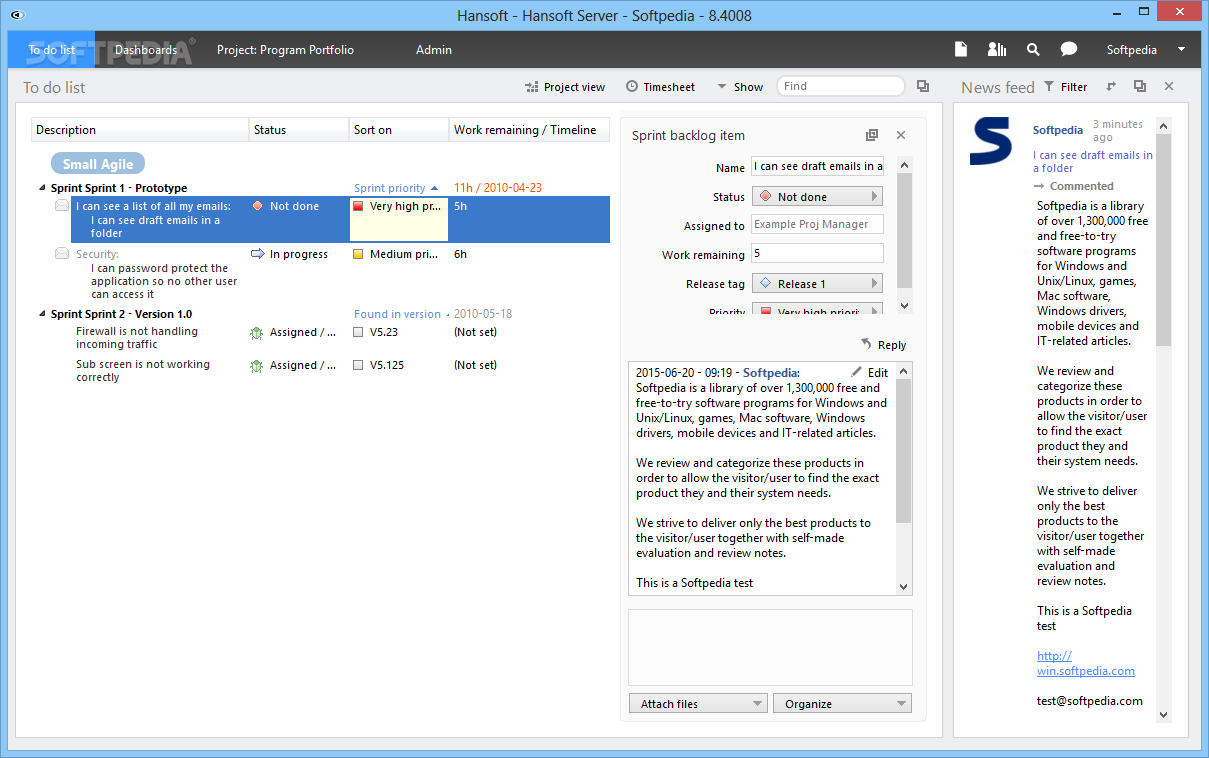Viewport: 1209px width, 758px height.
Task: Click envelope icon of emails list item
Action: point(62,206)
